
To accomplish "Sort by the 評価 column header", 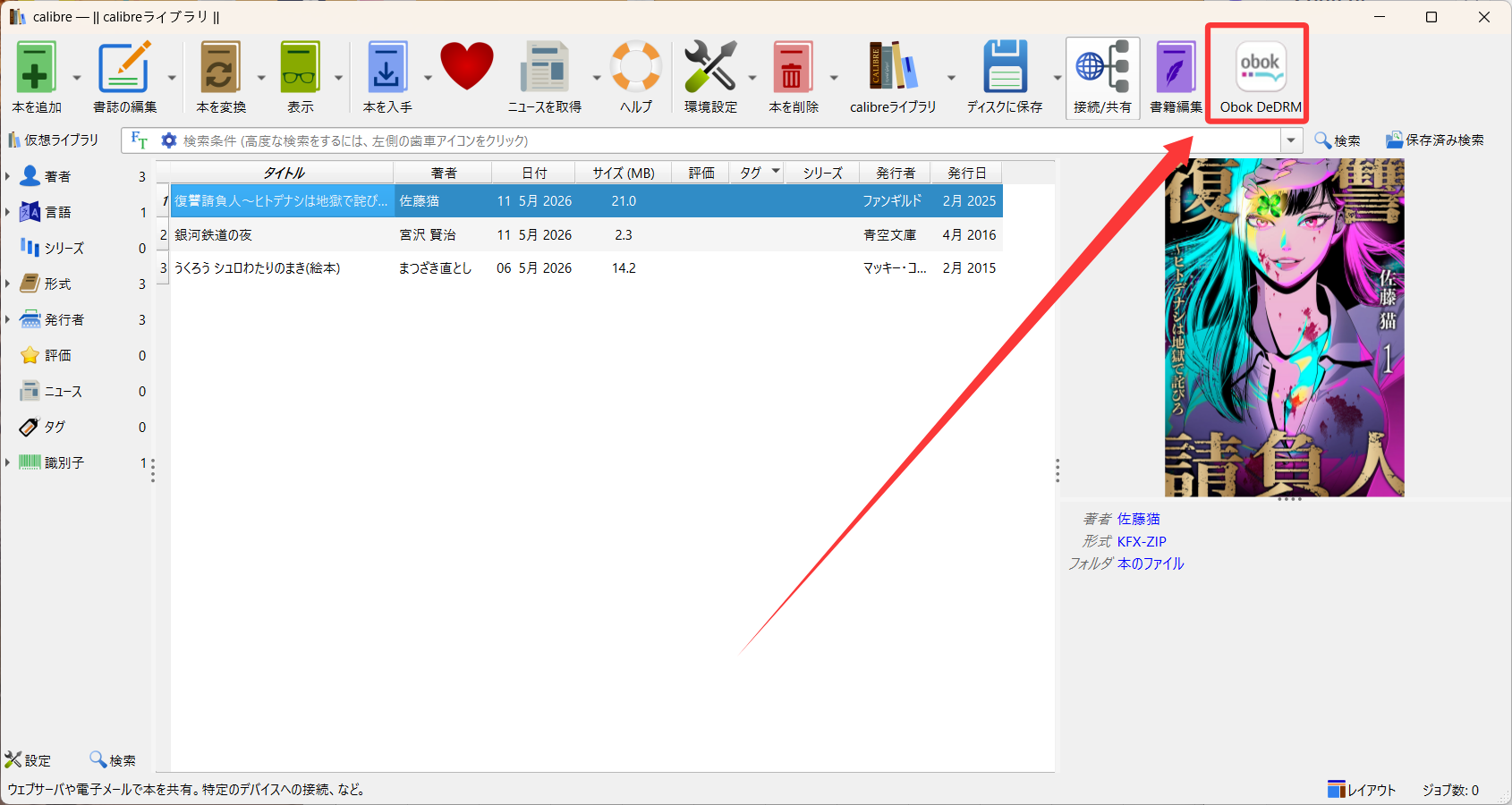I will pyautogui.click(x=701, y=173).
